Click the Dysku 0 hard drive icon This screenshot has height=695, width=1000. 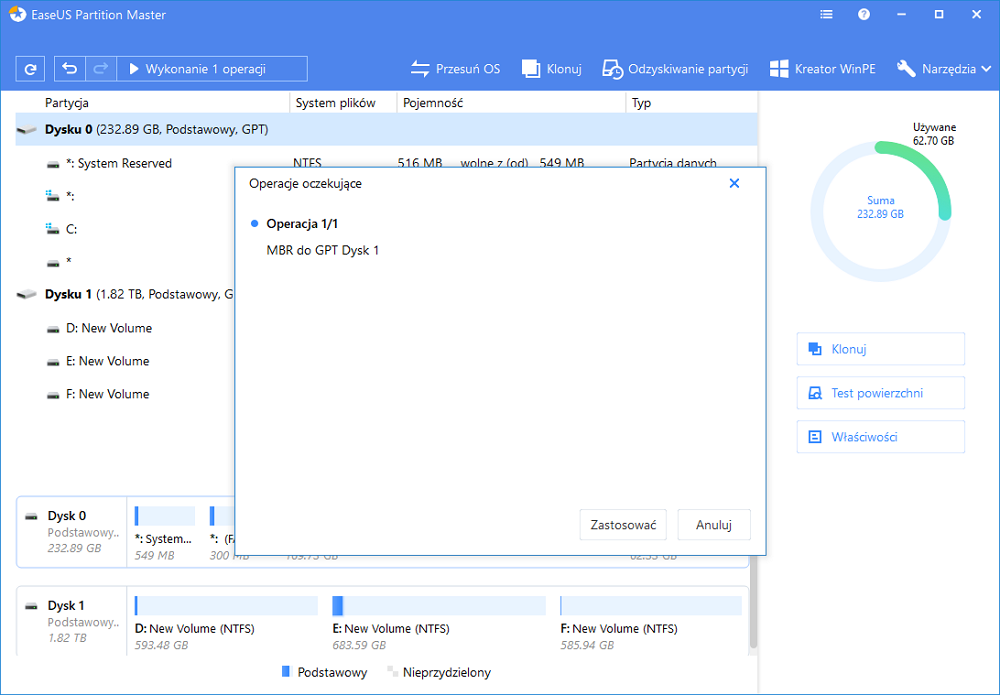click(27, 130)
